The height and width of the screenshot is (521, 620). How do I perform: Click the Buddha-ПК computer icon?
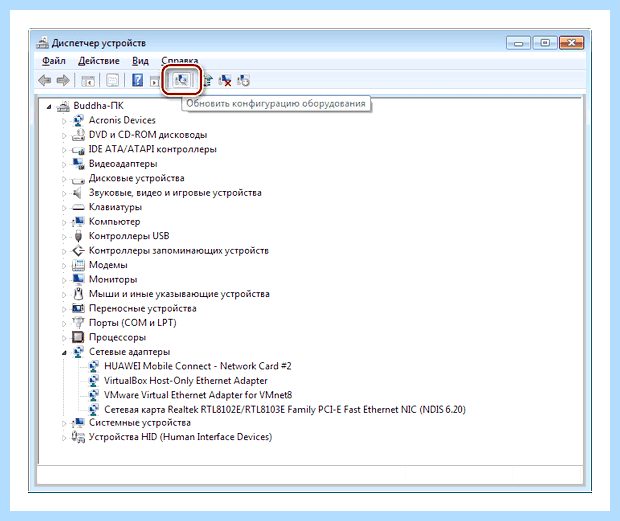pos(63,106)
